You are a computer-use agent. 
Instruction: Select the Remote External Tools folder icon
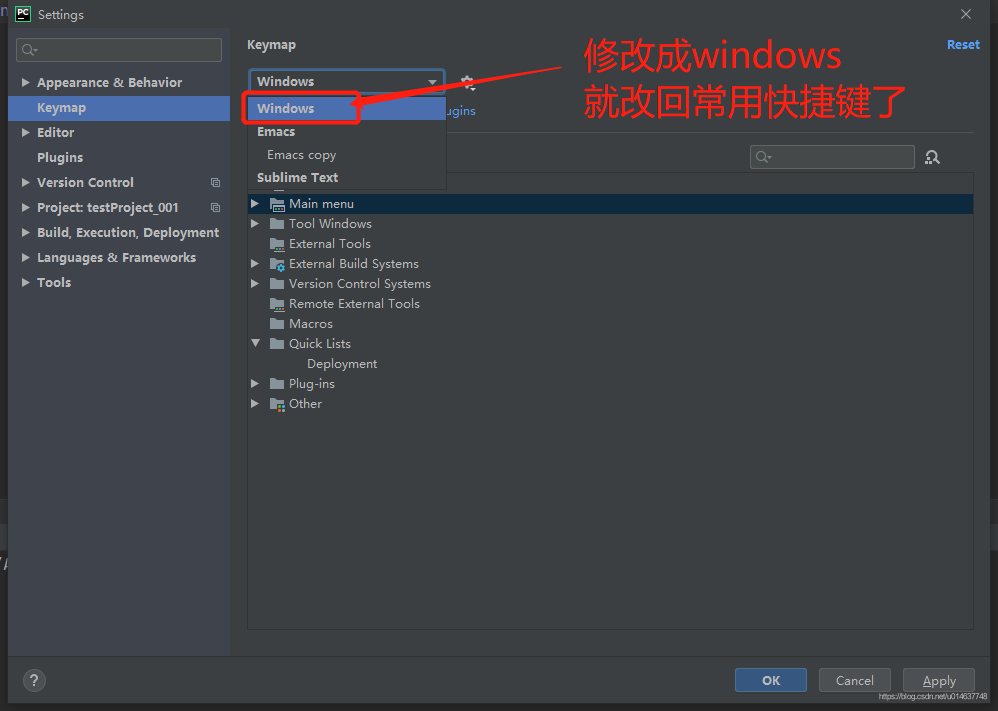[277, 304]
